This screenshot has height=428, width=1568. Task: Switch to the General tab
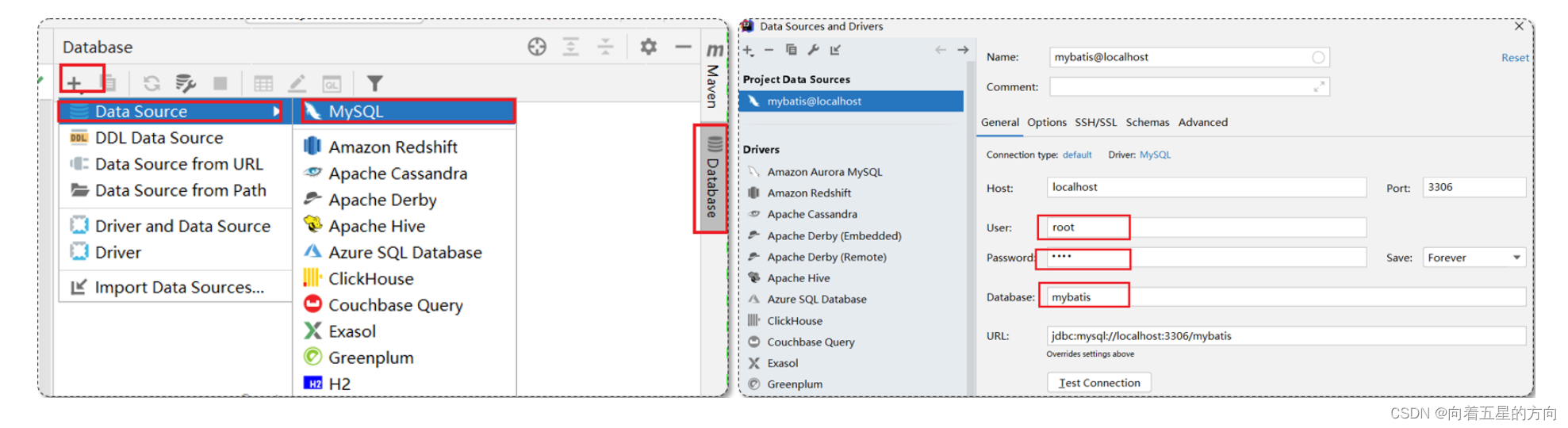tap(999, 122)
